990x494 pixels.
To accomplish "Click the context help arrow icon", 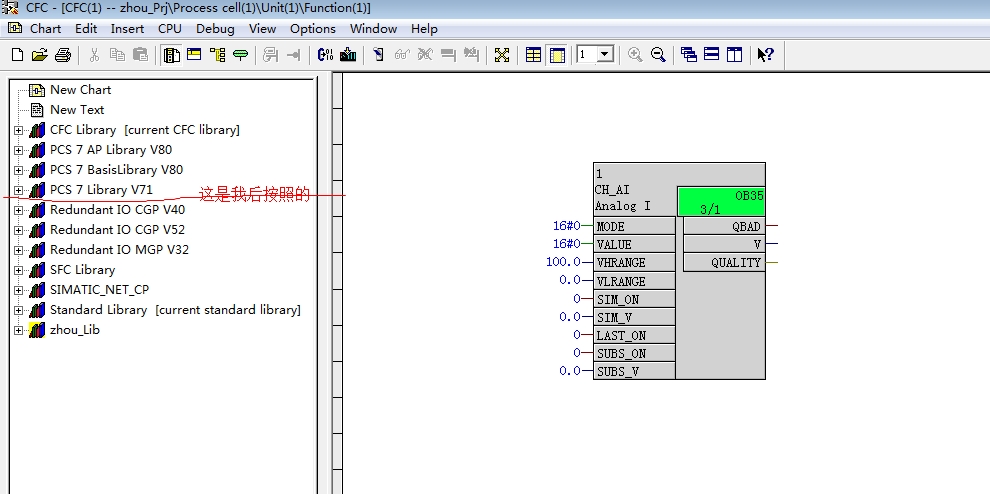I will [765, 55].
